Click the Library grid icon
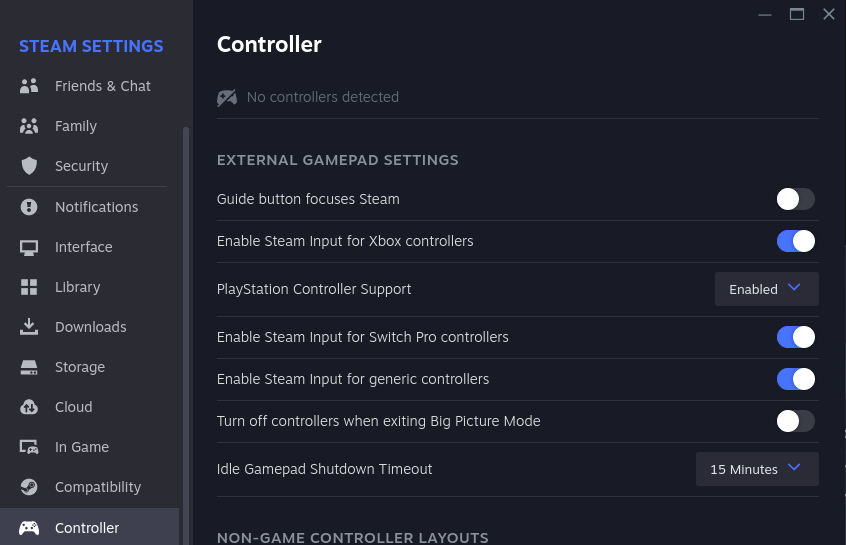This screenshot has height=545, width=846. click(x=29, y=287)
